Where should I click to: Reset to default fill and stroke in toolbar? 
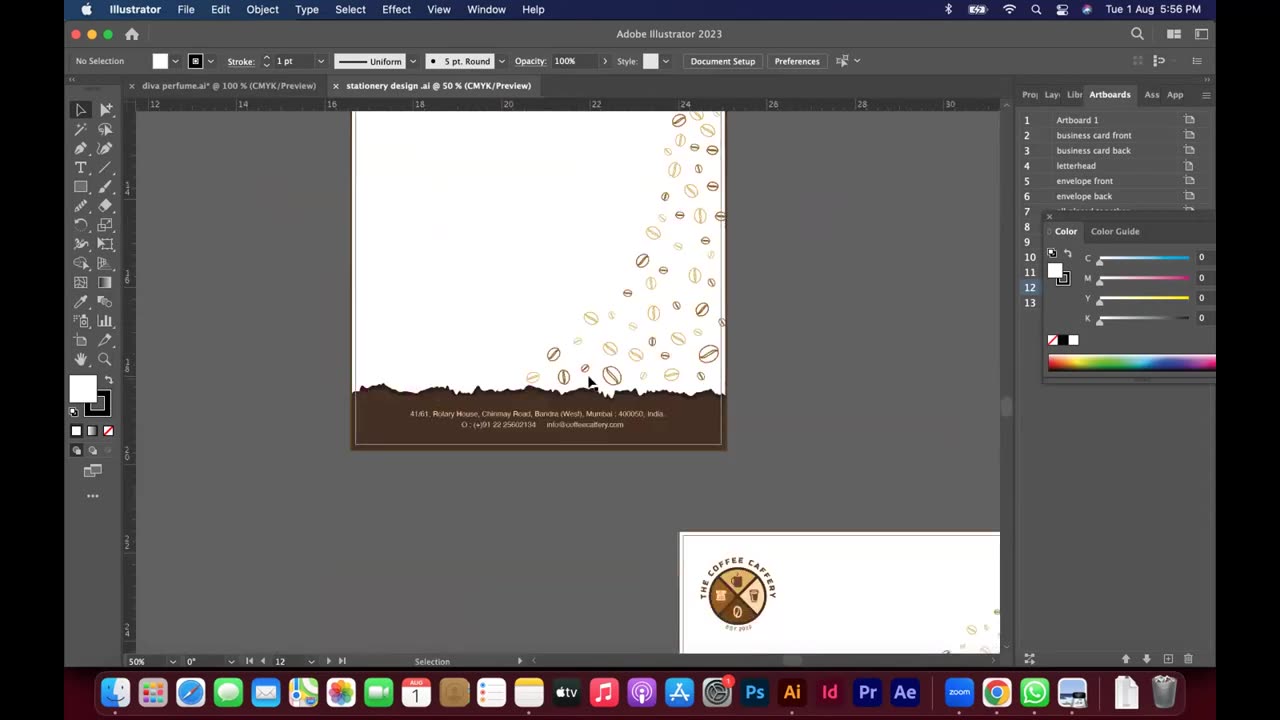73,412
